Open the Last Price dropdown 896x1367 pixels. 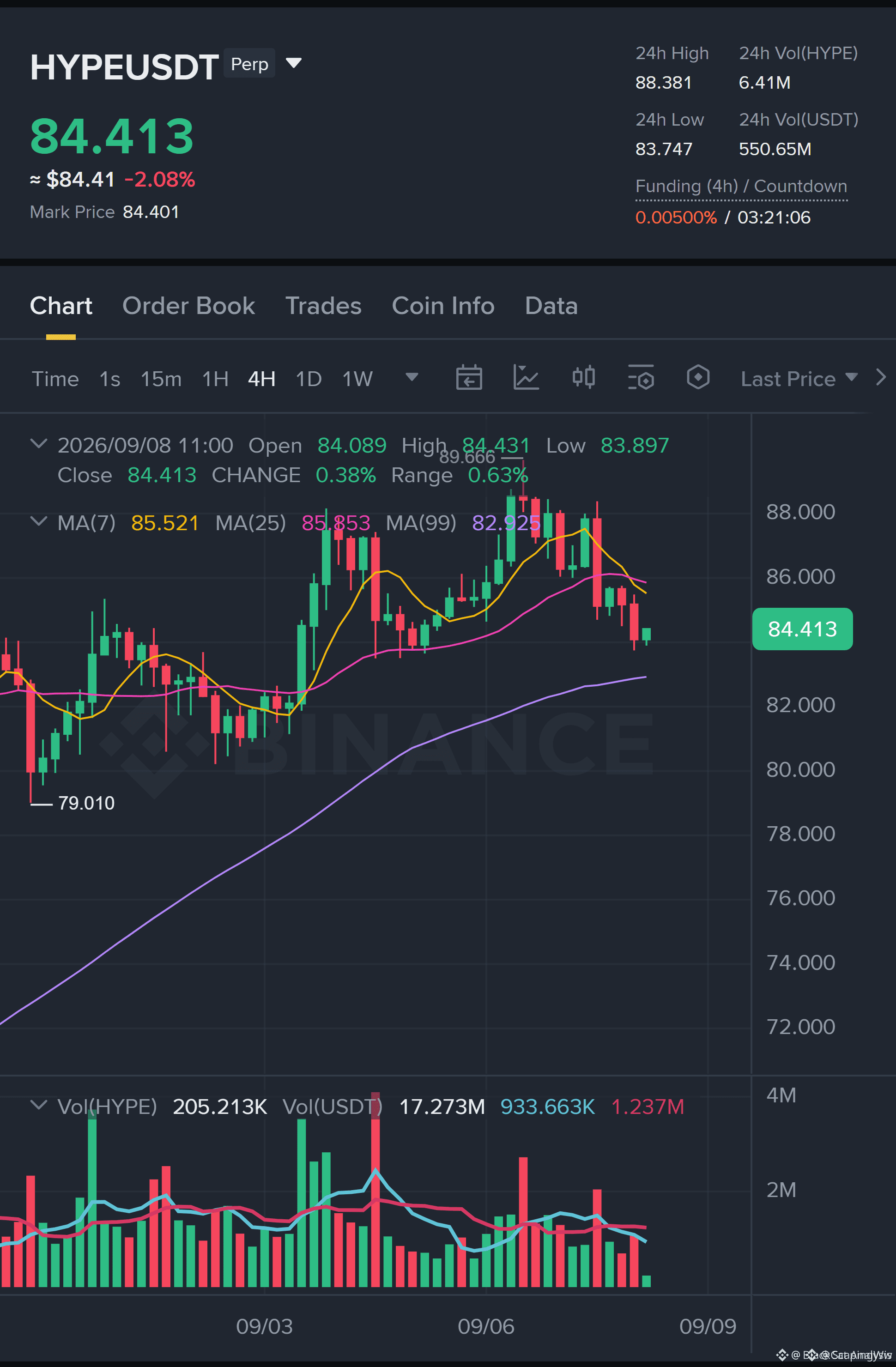[x=799, y=379]
